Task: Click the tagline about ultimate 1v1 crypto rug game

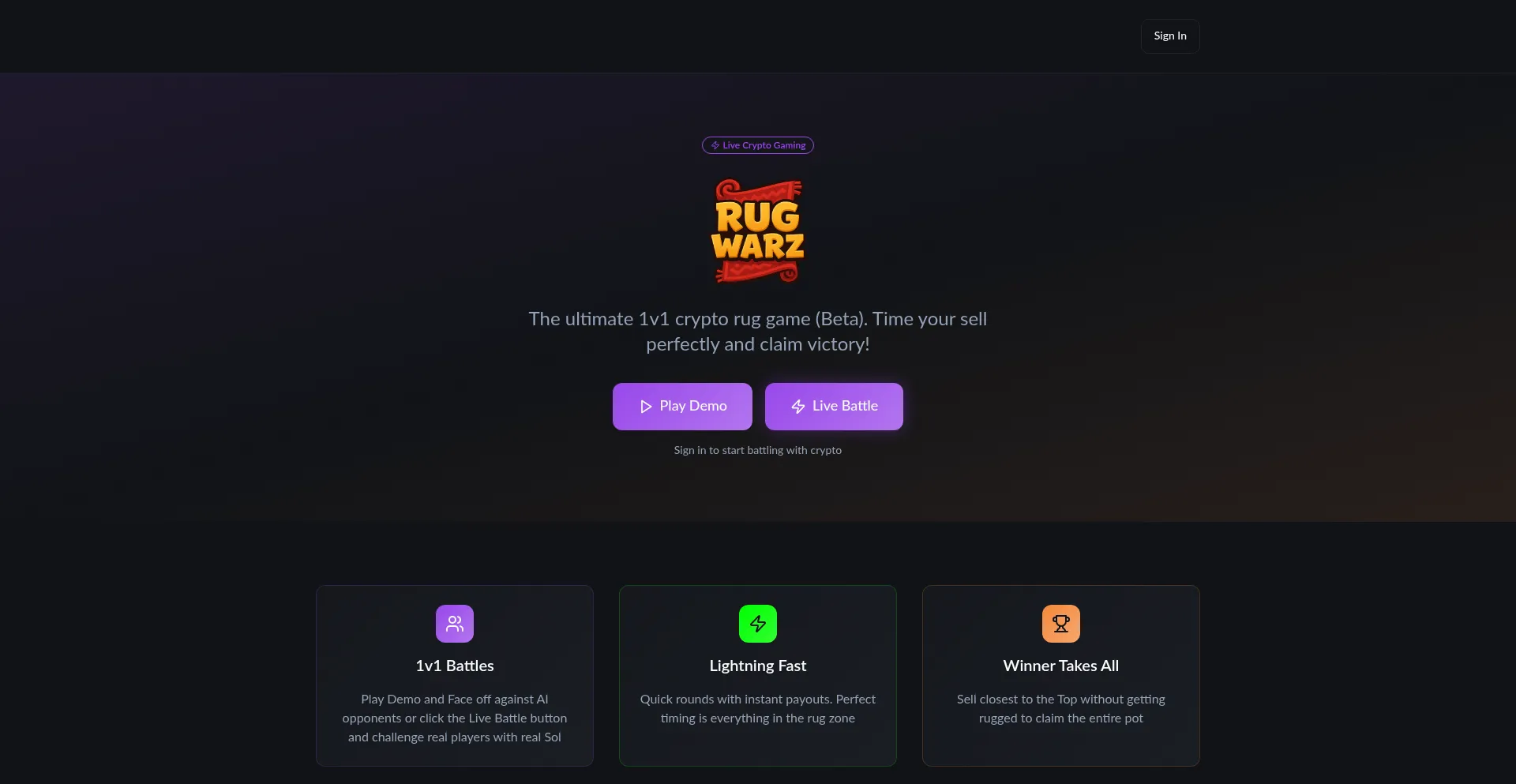Action: [x=758, y=332]
